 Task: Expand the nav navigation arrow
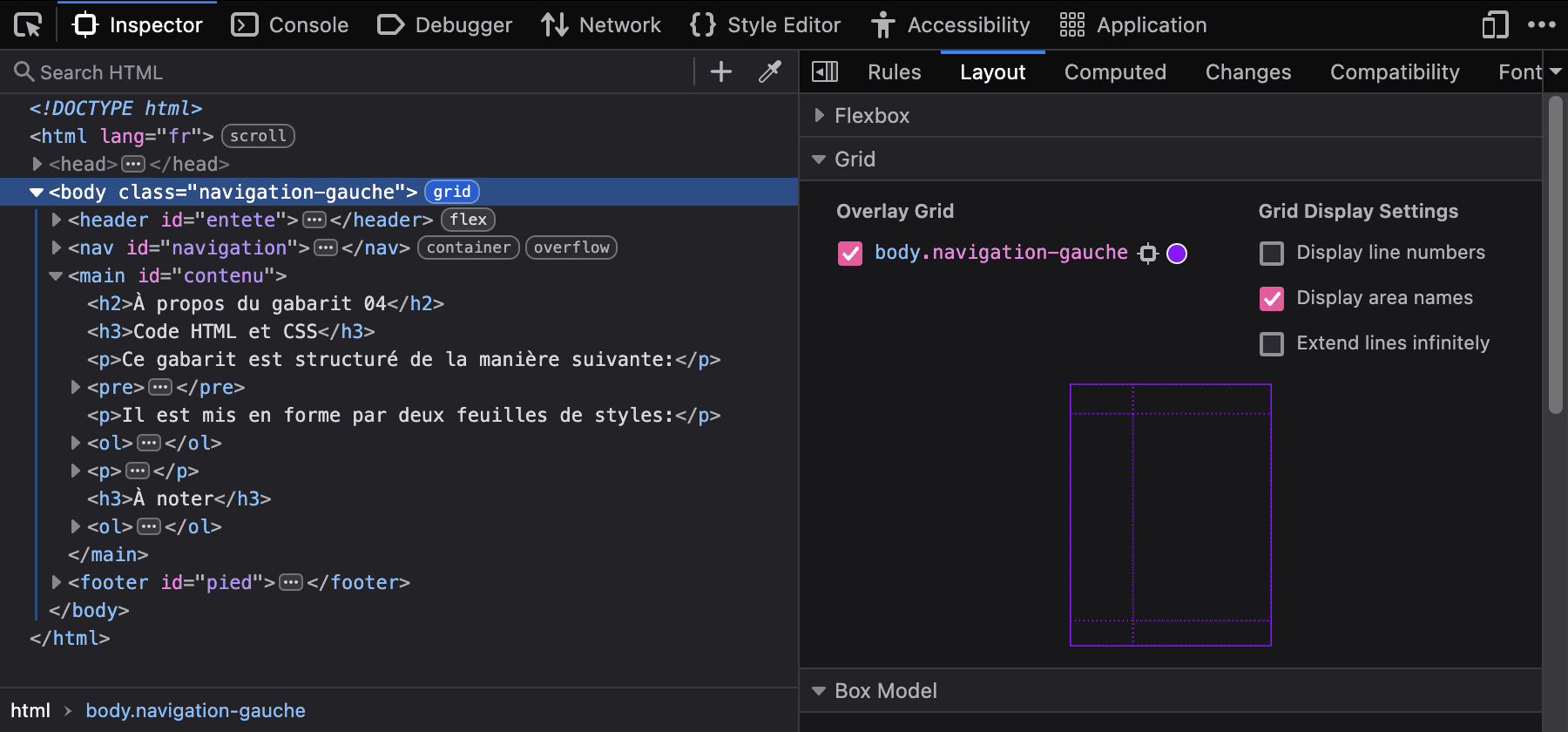tap(56, 247)
